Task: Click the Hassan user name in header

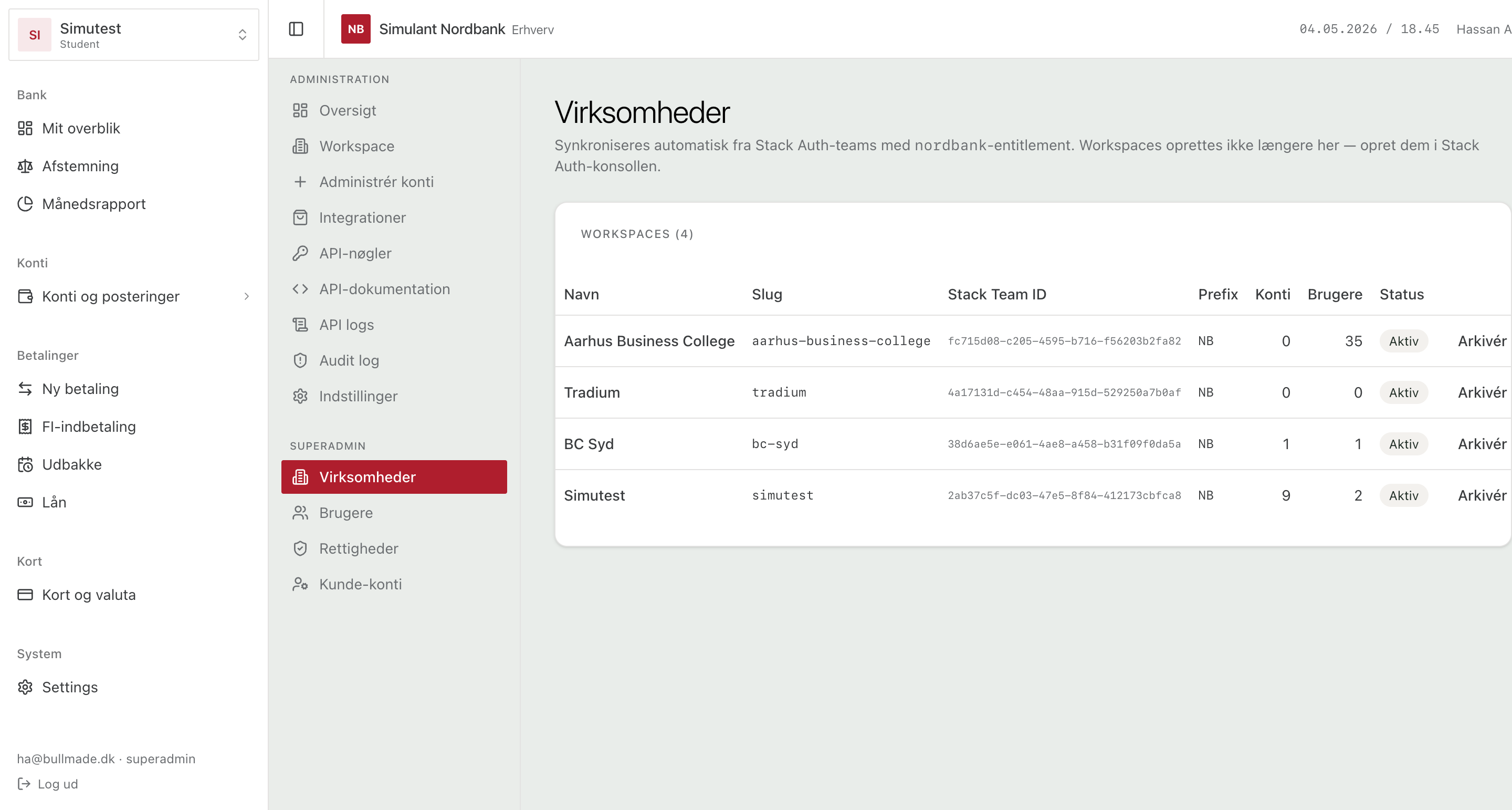Action: [1484, 29]
